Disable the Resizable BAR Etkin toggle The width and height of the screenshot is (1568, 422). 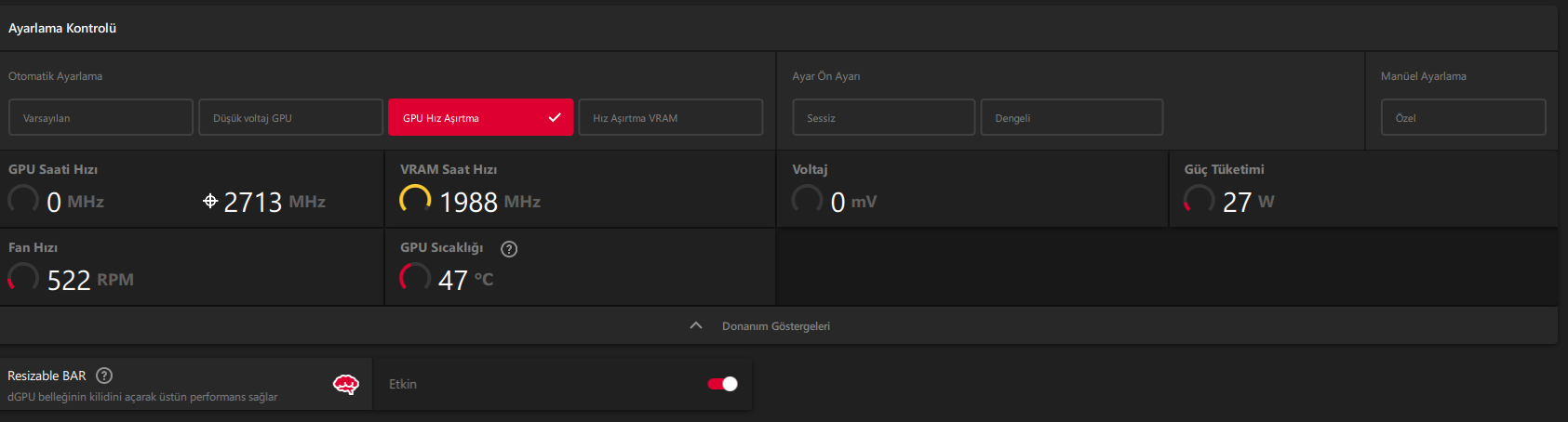click(x=722, y=384)
